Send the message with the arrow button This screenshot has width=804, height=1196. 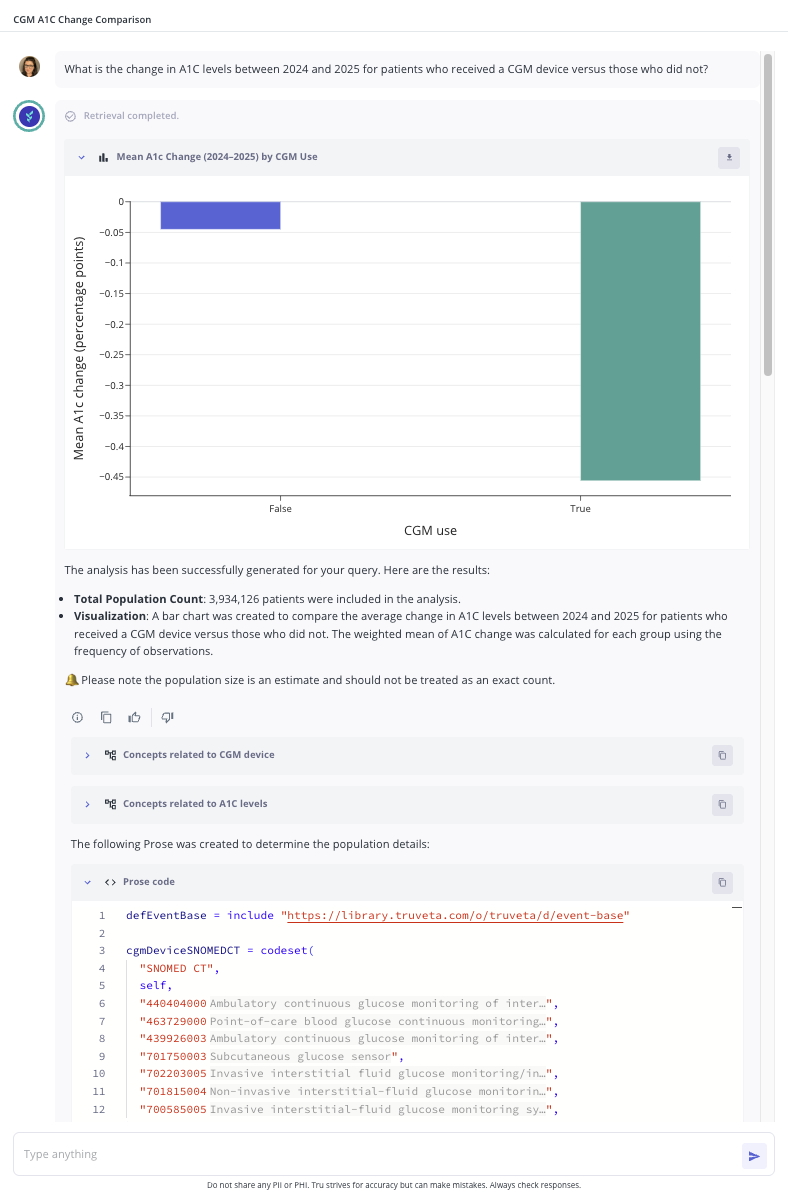(x=754, y=1156)
